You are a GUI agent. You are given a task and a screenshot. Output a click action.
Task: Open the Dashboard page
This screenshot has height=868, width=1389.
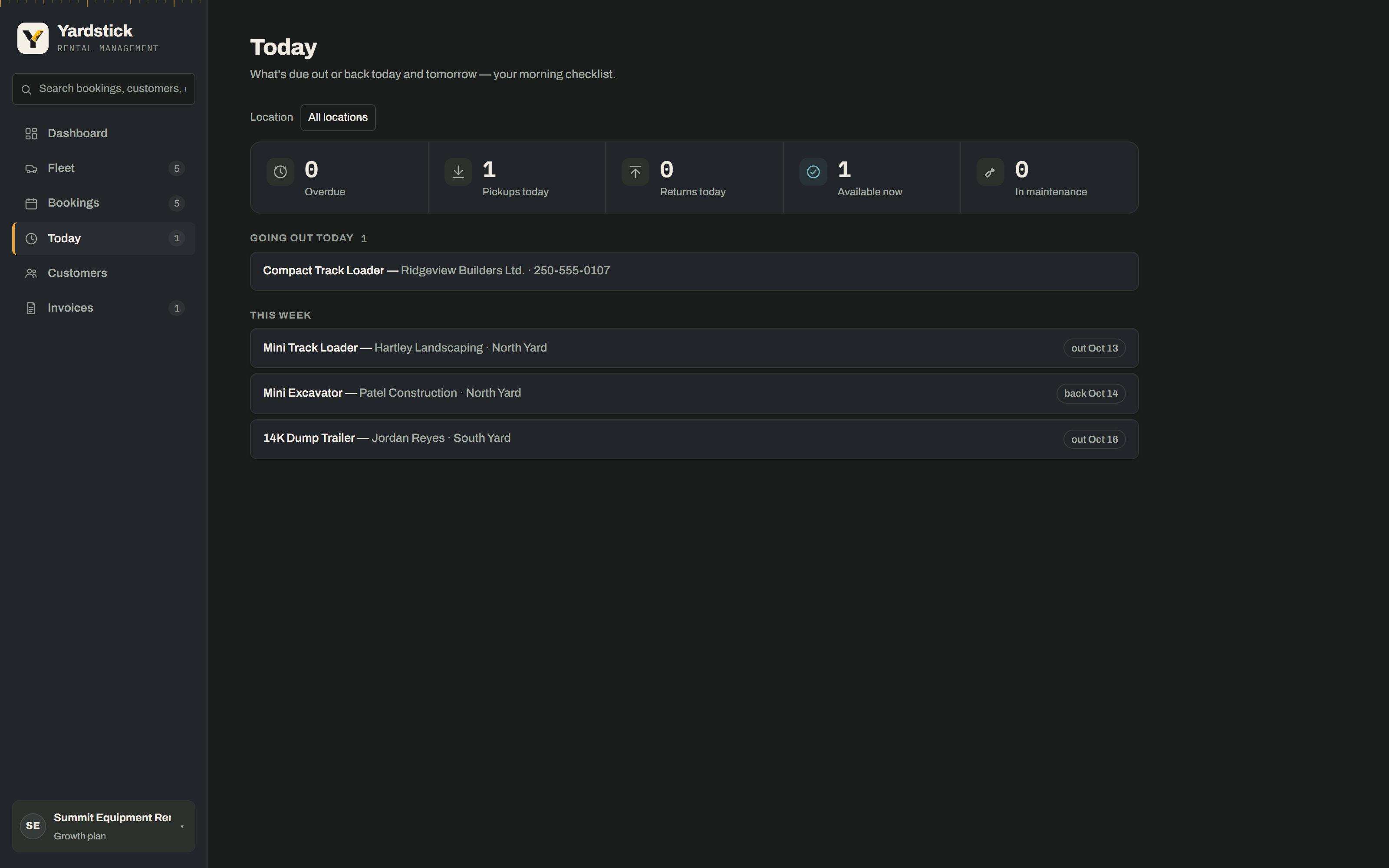coord(104,134)
